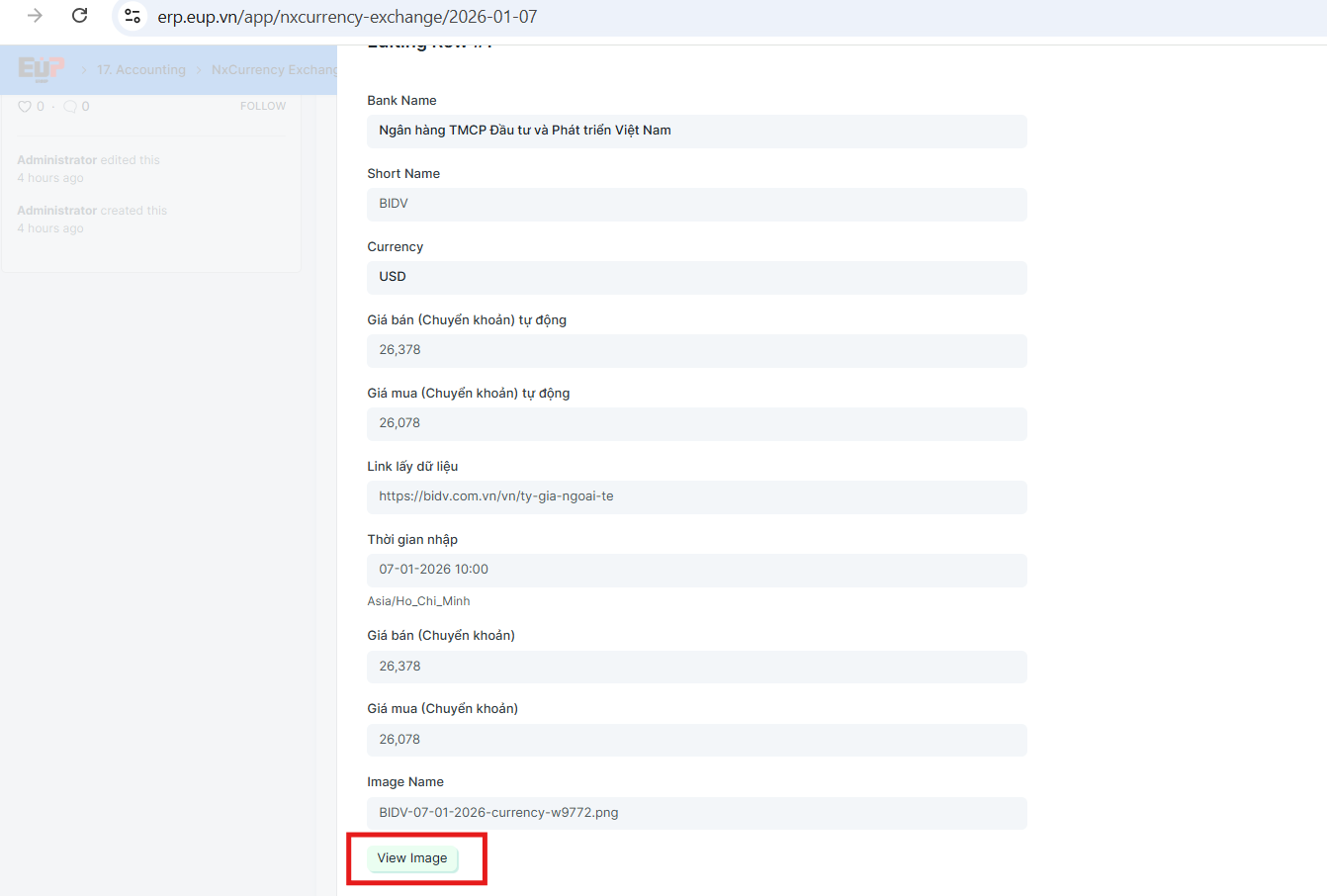
Task: Open NxCurrency Exchange breadcrumb
Action: point(274,70)
